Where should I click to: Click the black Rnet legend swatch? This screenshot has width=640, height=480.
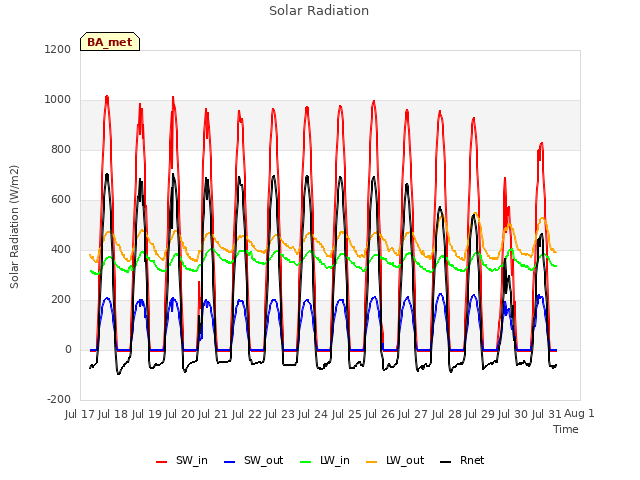446,462
